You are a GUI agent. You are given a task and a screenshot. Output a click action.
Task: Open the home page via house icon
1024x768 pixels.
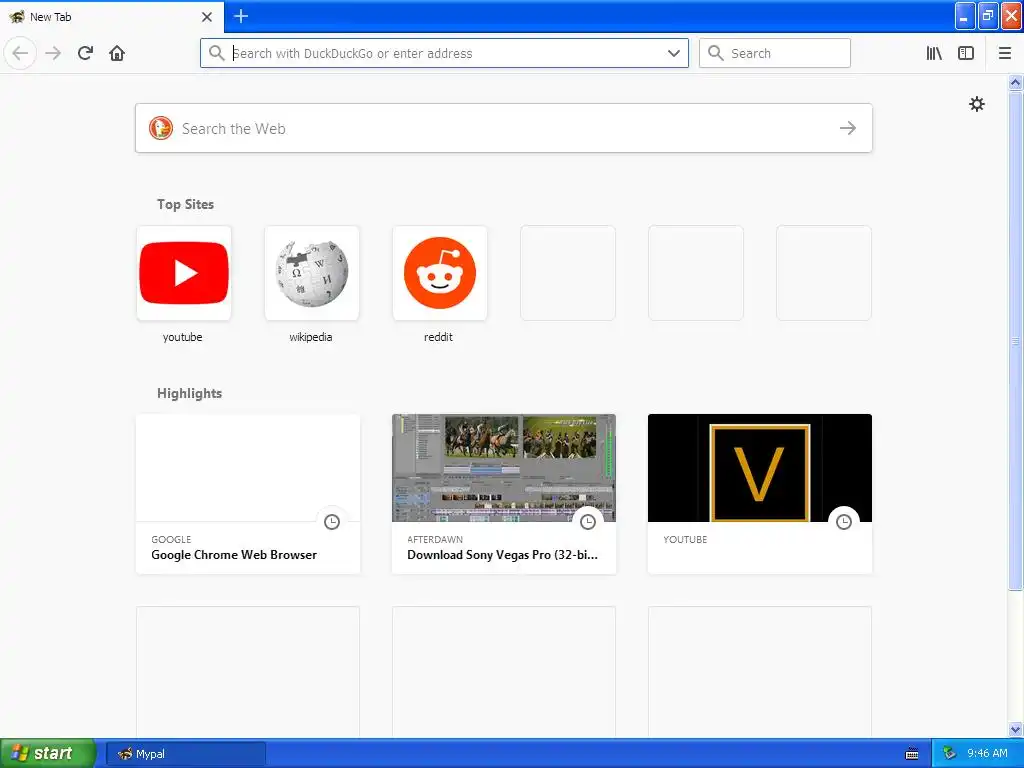117,53
